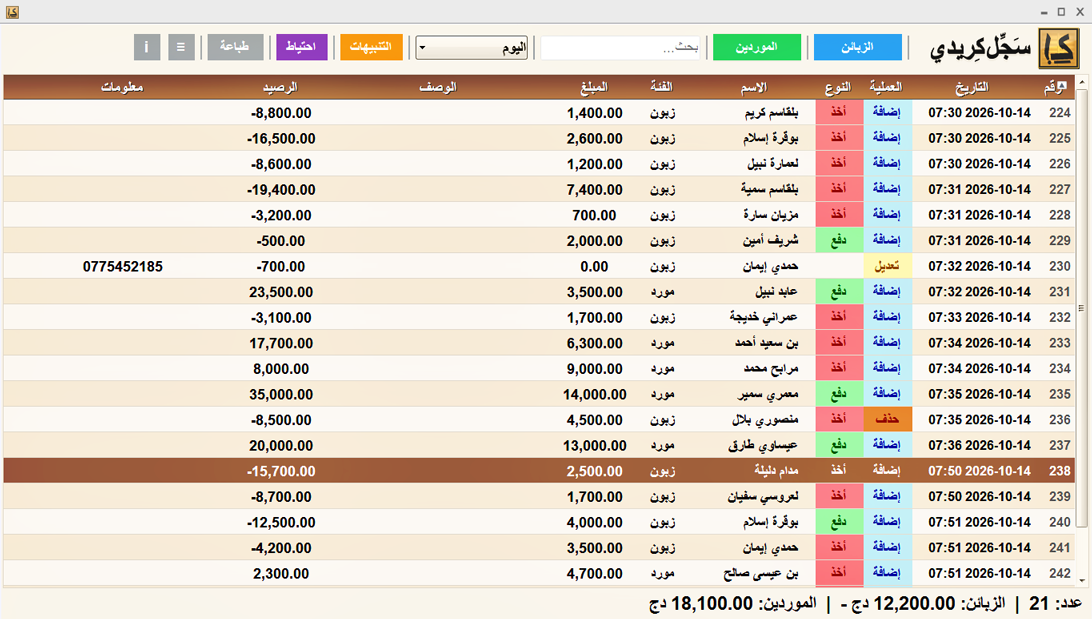
Task: Click the إضافة tag in row 235
Action: click(887, 393)
